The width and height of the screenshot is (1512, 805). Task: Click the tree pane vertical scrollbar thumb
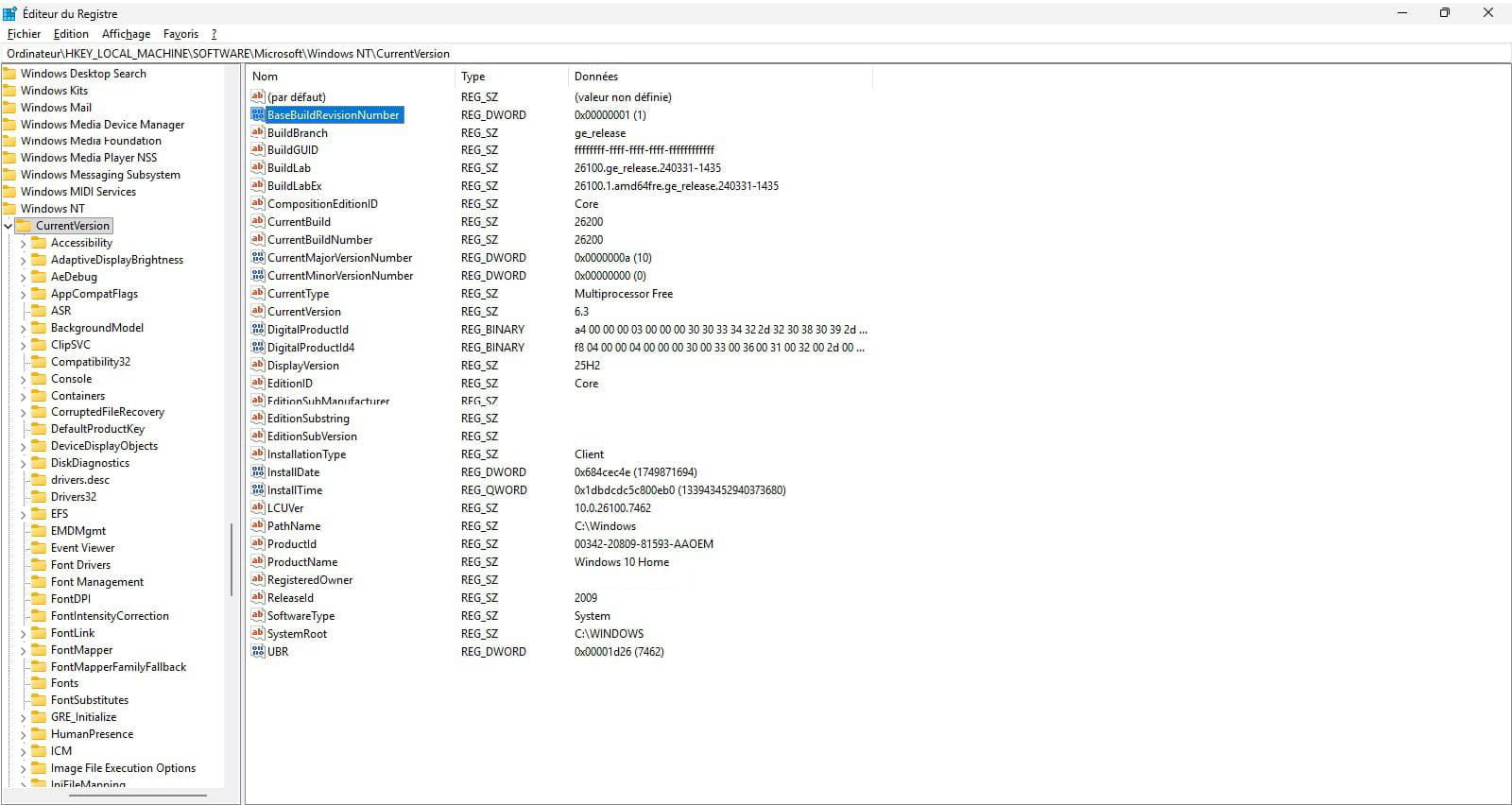(232, 559)
